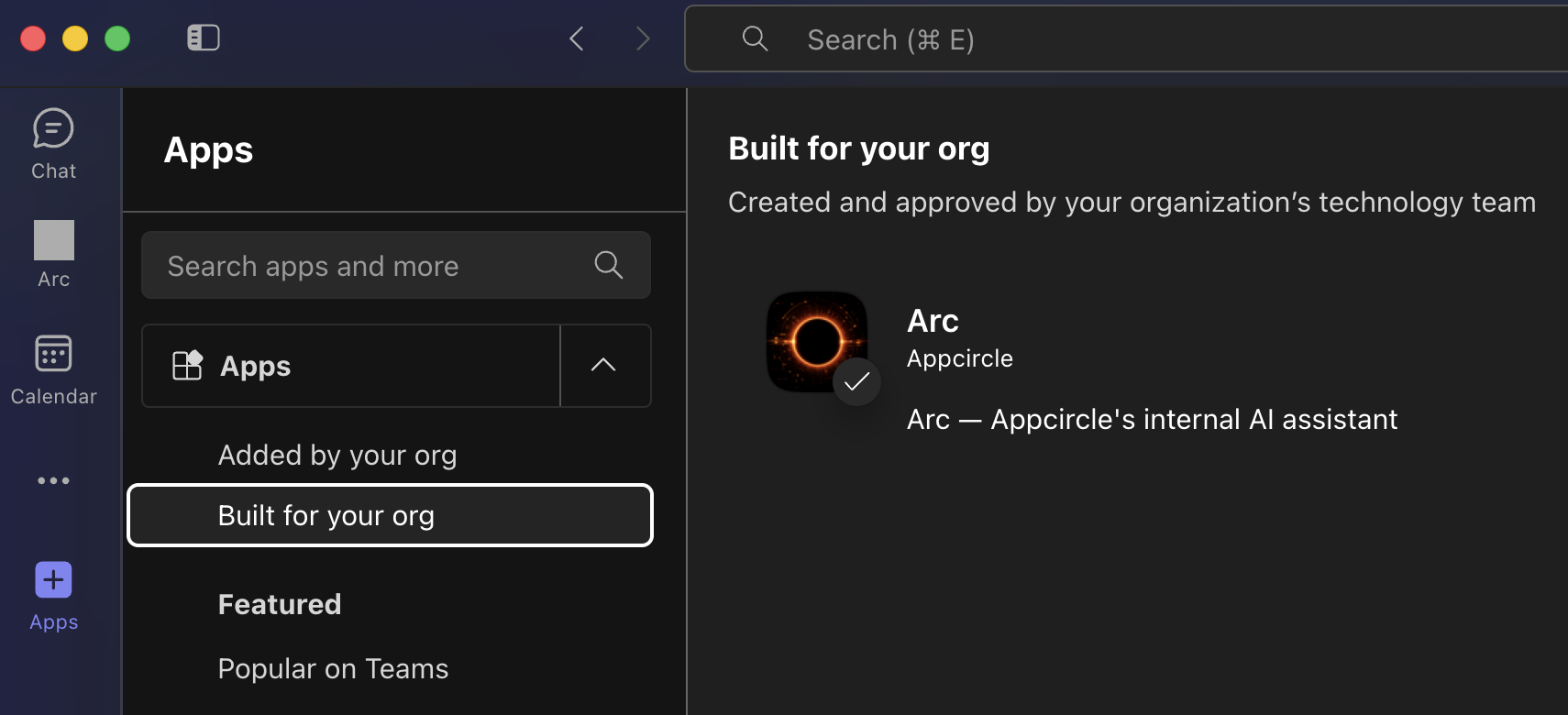This screenshot has height=715, width=1568.
Task: Open the Chat section in sidebar
Action: coord(53,145)
